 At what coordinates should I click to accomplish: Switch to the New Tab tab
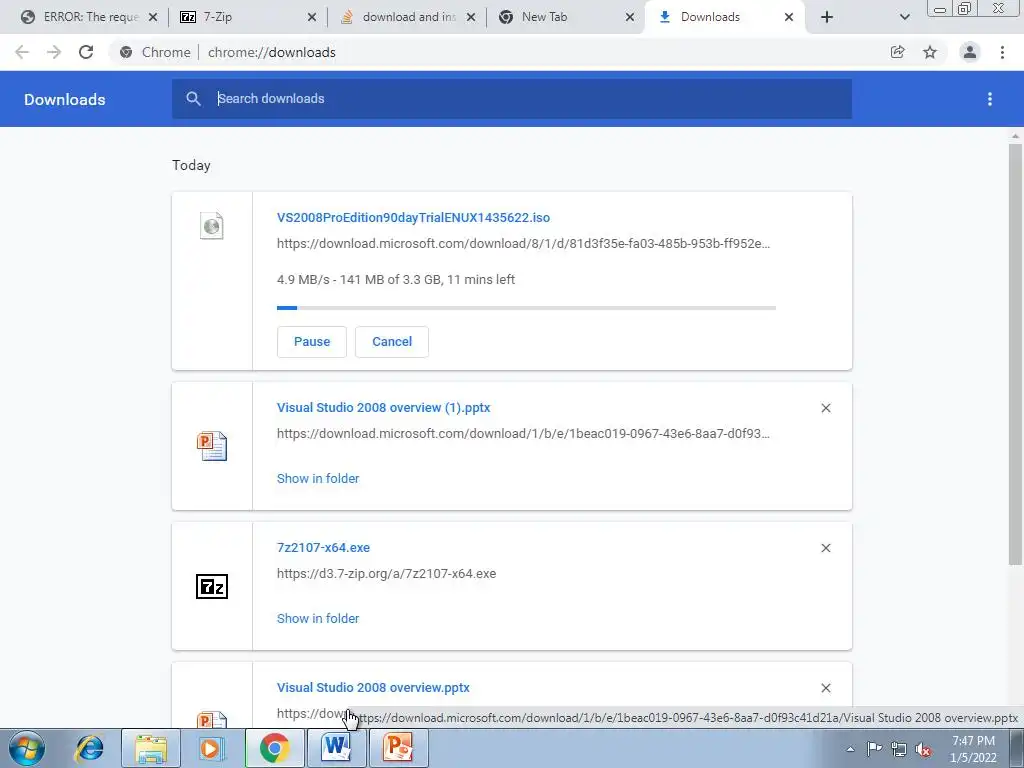(566, 17)
